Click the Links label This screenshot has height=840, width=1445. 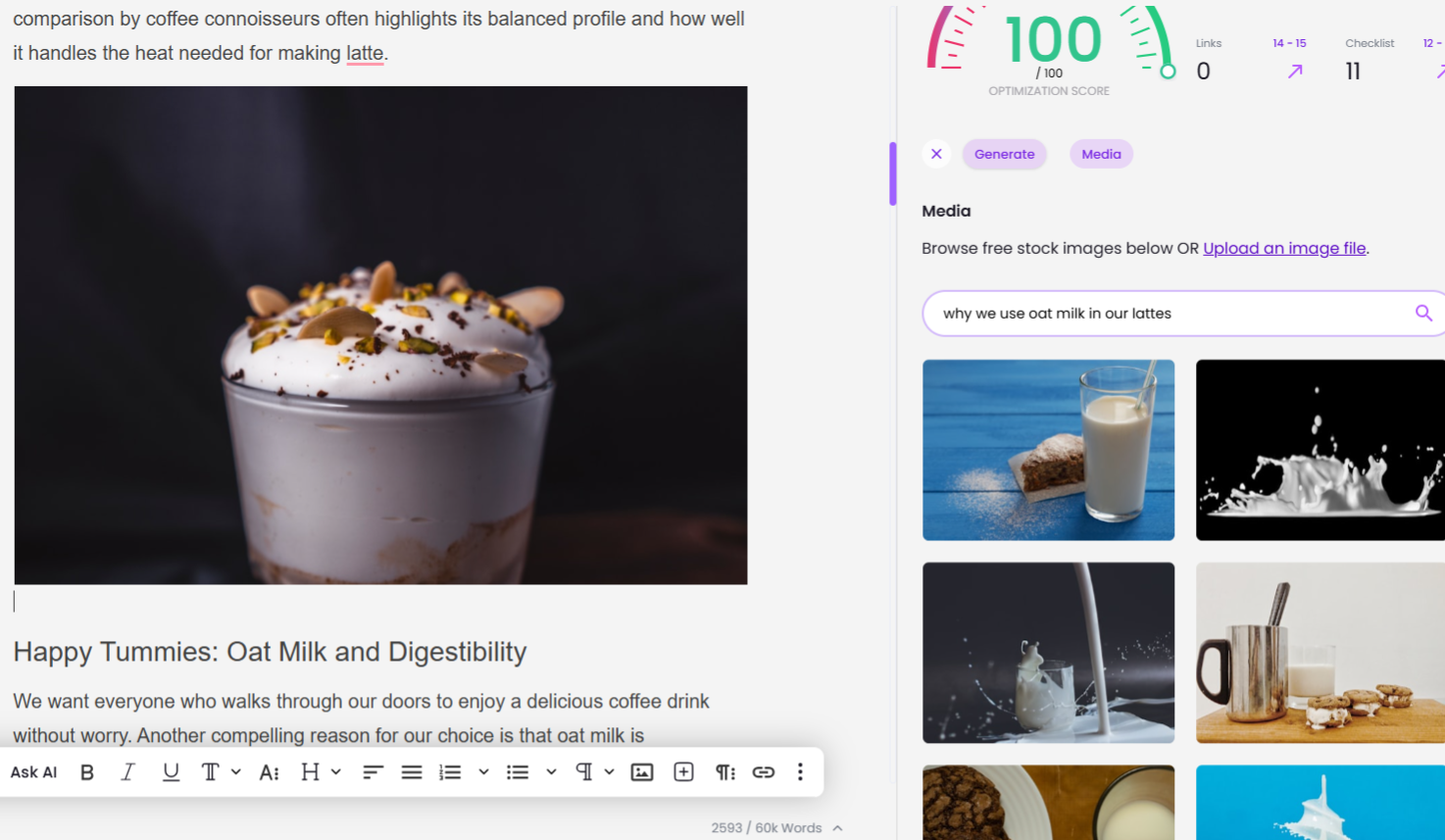(x=1209, y=43)
